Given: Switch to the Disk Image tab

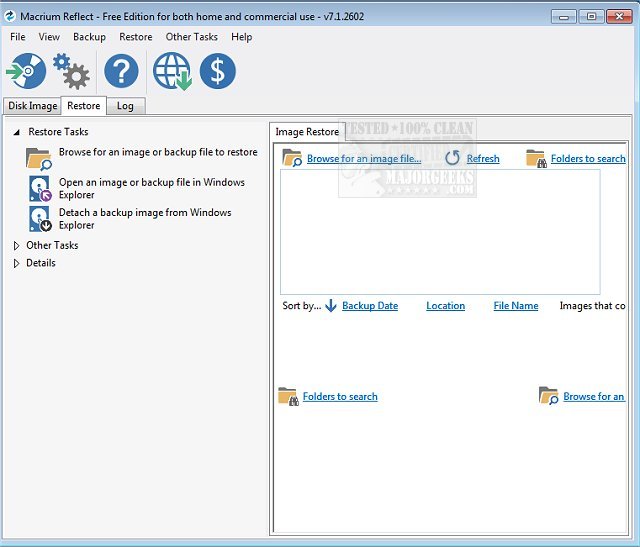Looking at the screenshot, I should pos(33,106).
